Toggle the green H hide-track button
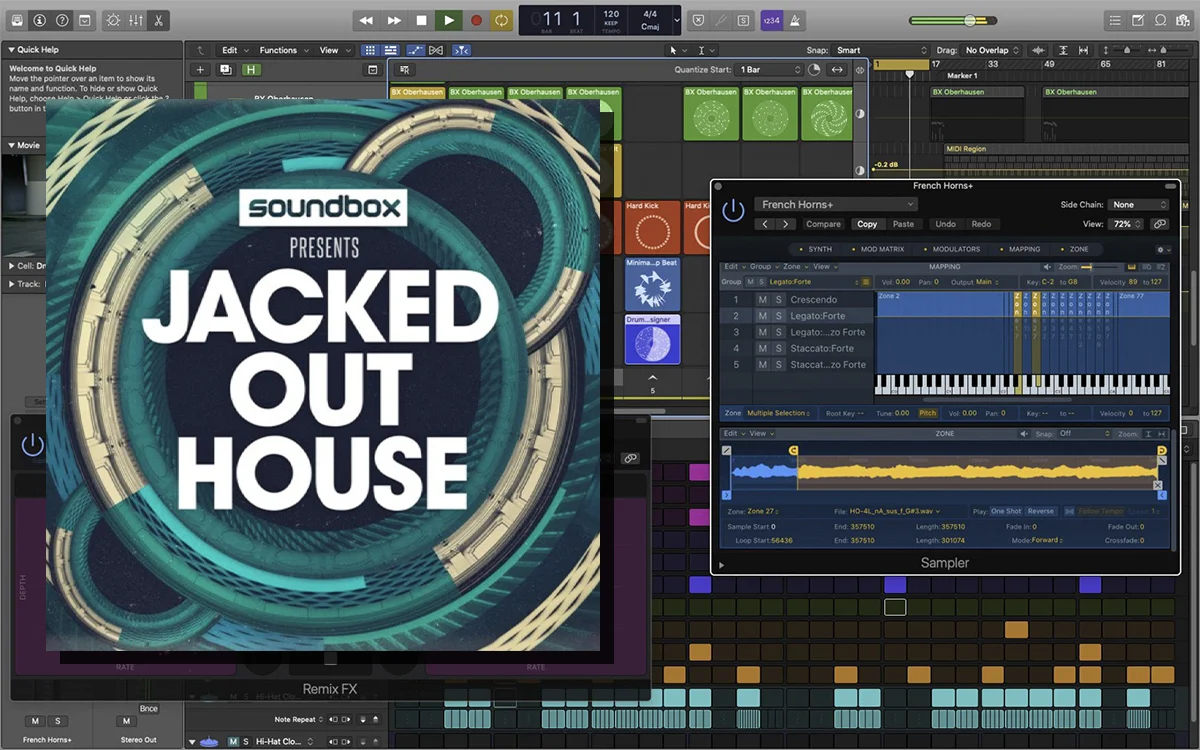1200x750 pixels. click(250, 70)
